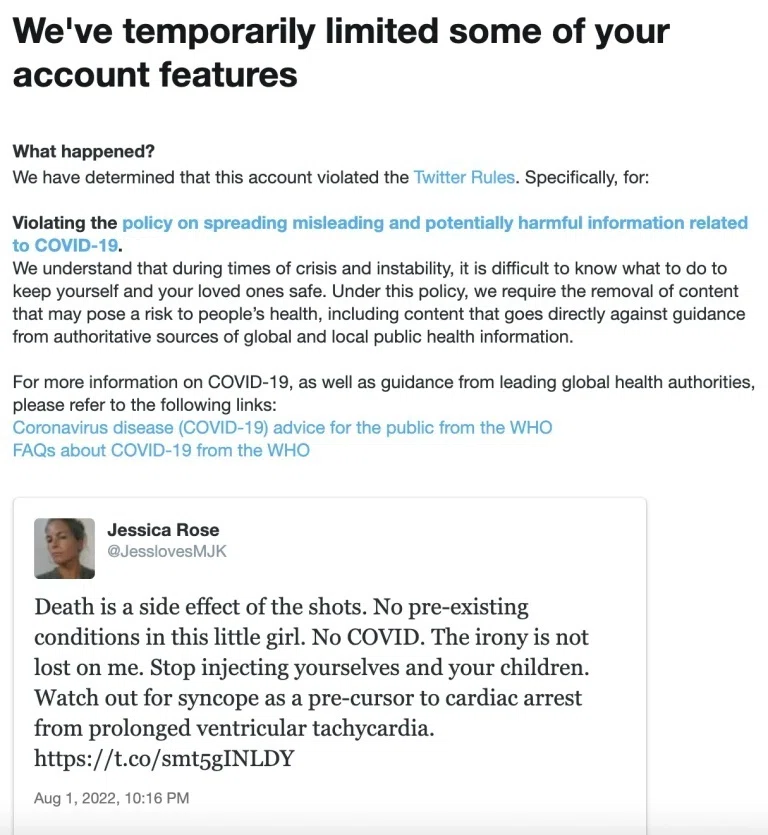Image resolution: width=768 pixels, height=835 pixels.
Task: Click the "We understand that during times" paragraph line
Action: (370, 268)
